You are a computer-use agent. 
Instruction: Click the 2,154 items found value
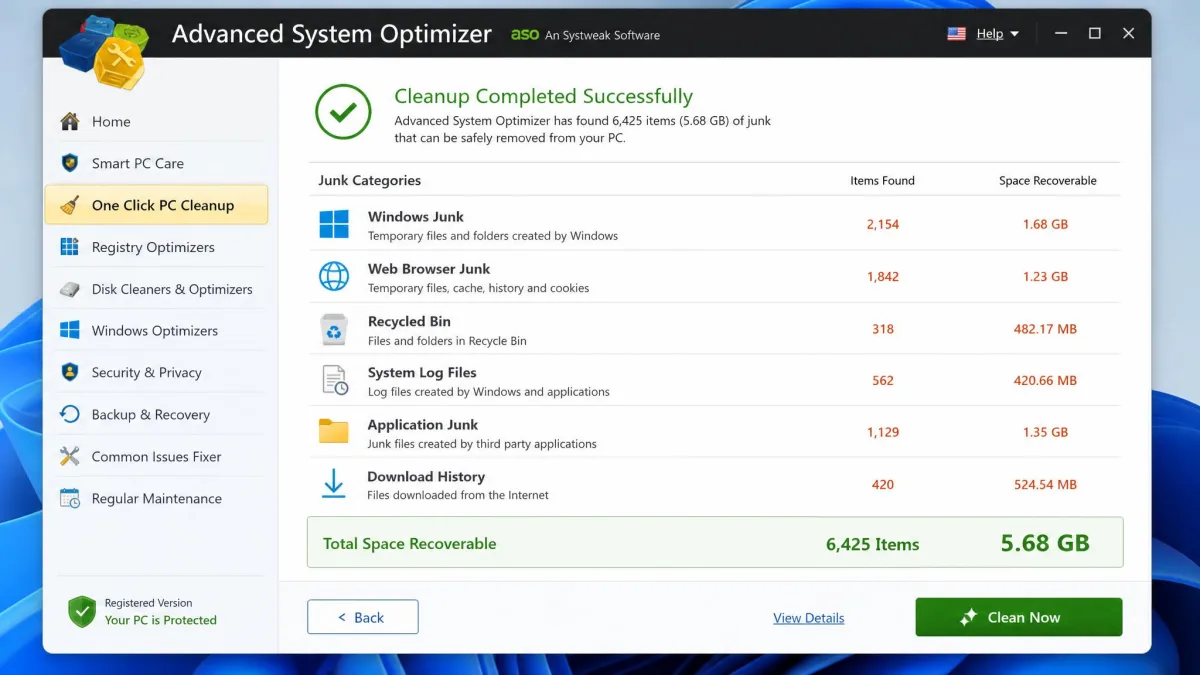(883, 225)
